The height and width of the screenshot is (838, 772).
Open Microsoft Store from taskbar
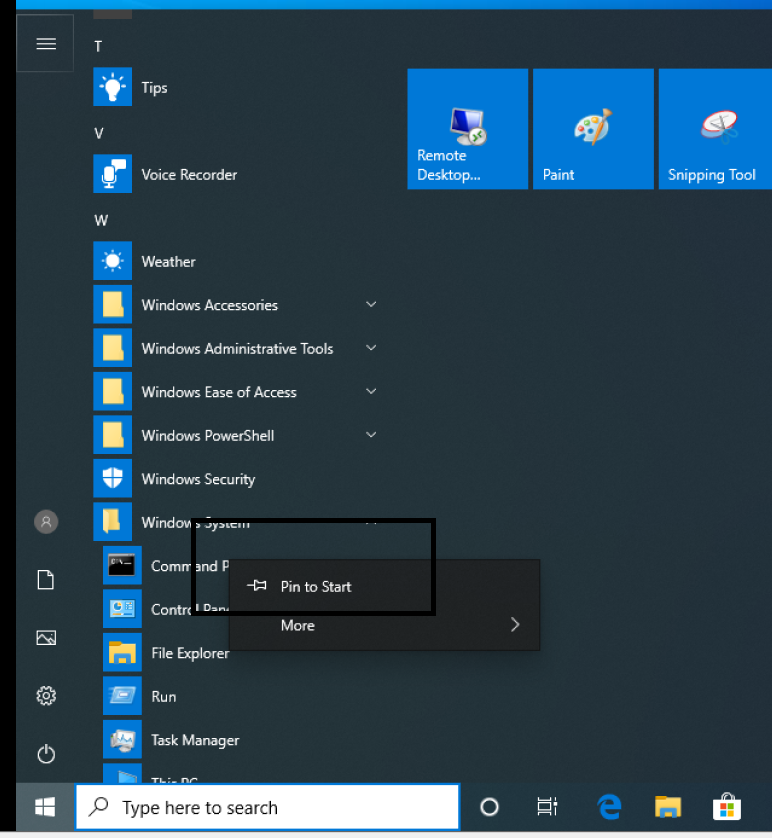727,807
